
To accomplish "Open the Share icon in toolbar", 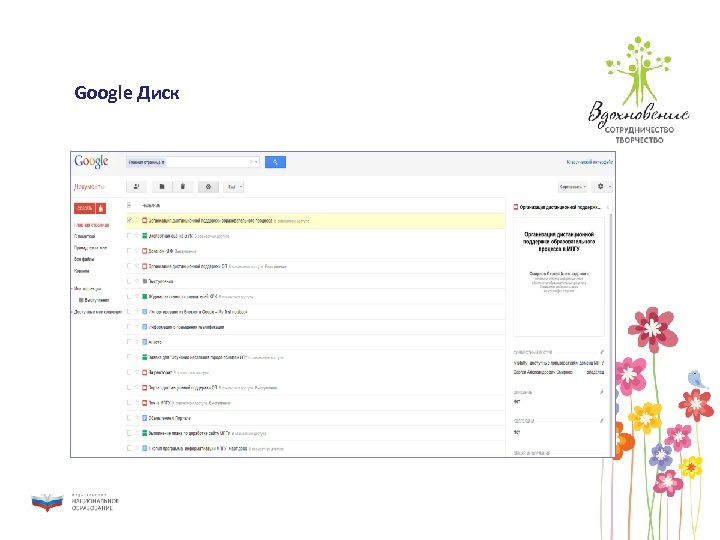I will point(136,186).
